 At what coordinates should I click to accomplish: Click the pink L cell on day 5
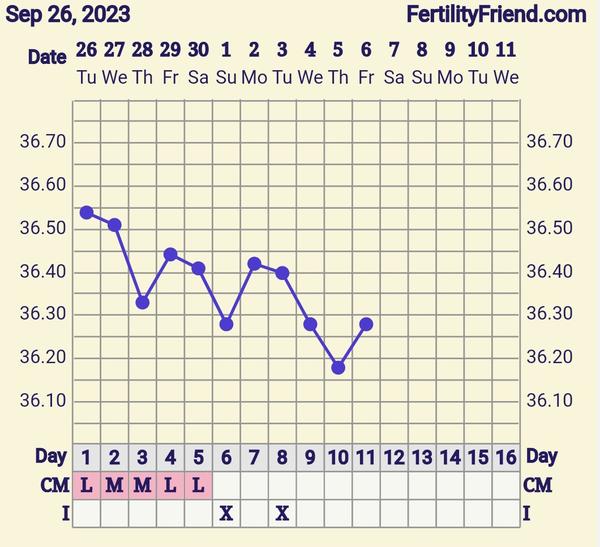(x=198, y=486)
